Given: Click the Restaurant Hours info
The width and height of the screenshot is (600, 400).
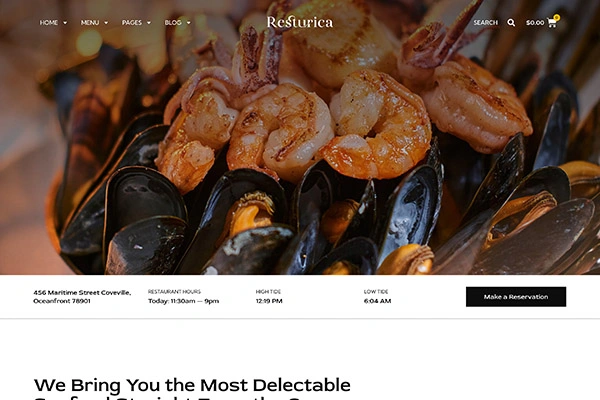Looking at the screenshot, I should point(183,297).
